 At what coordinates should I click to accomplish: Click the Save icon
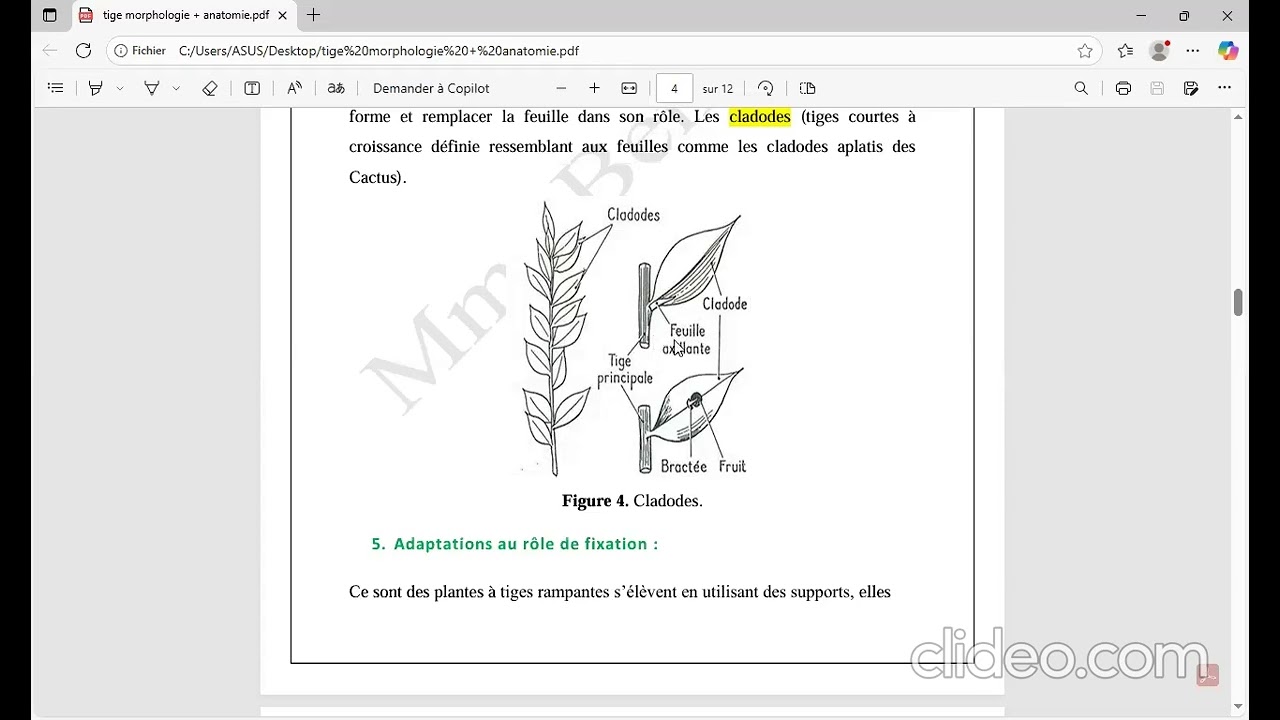(x=1157, y=88)
